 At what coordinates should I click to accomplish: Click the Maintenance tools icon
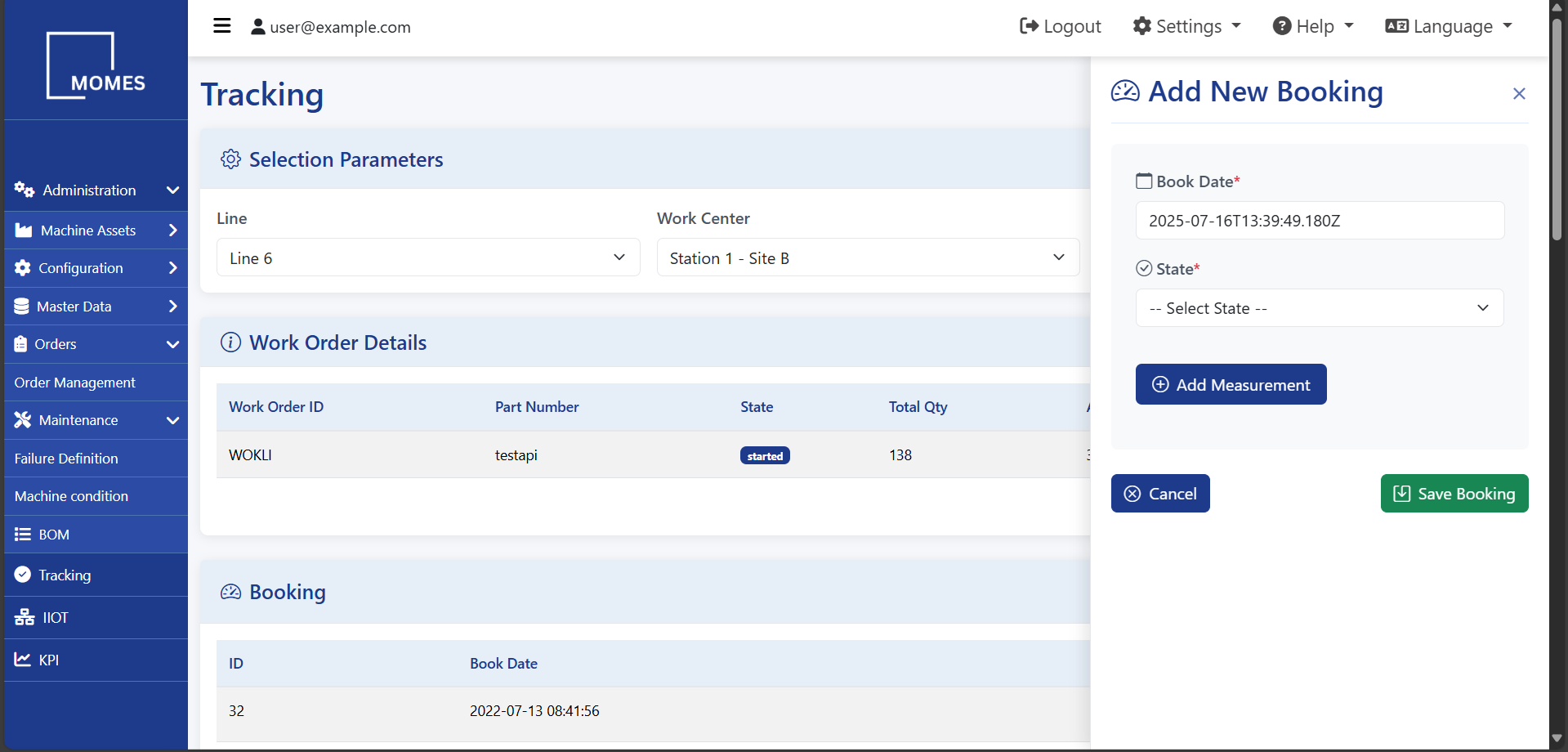[x=23, y=420]
